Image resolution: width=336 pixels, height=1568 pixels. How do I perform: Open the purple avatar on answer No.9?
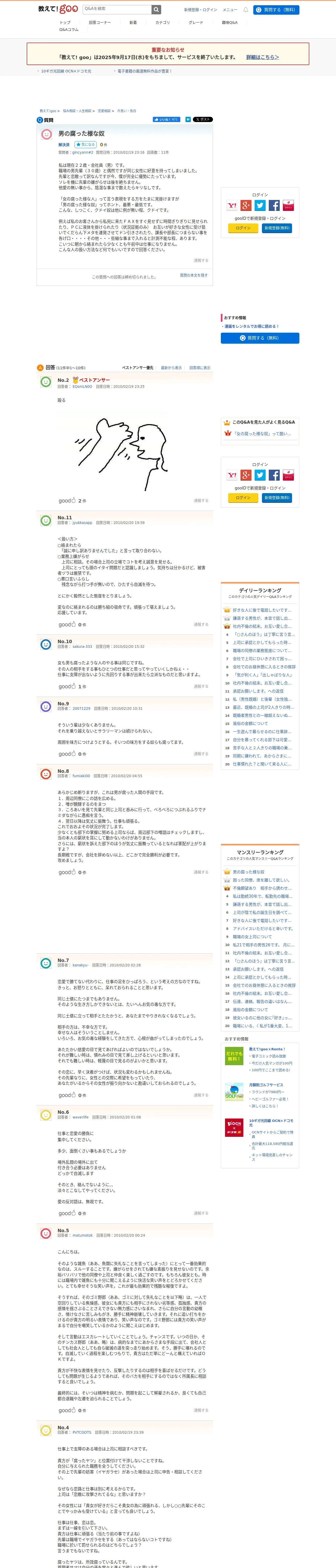pyautogui.click(x=46, y=706)
